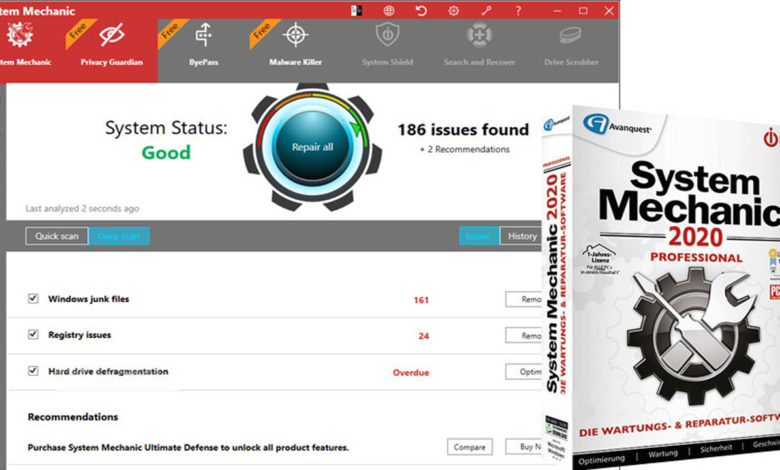780x470 pixels.
Task: Click the undo/restore arrow icon in title bar
Action: [421, 10]
